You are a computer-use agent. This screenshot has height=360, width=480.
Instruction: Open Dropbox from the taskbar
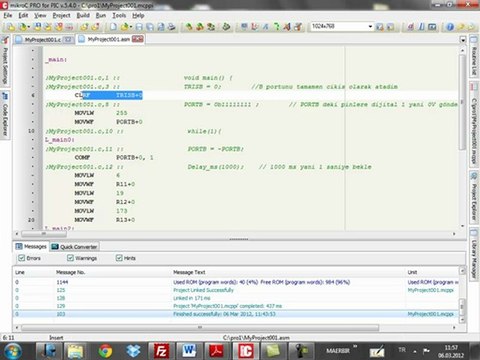(134, 351)
